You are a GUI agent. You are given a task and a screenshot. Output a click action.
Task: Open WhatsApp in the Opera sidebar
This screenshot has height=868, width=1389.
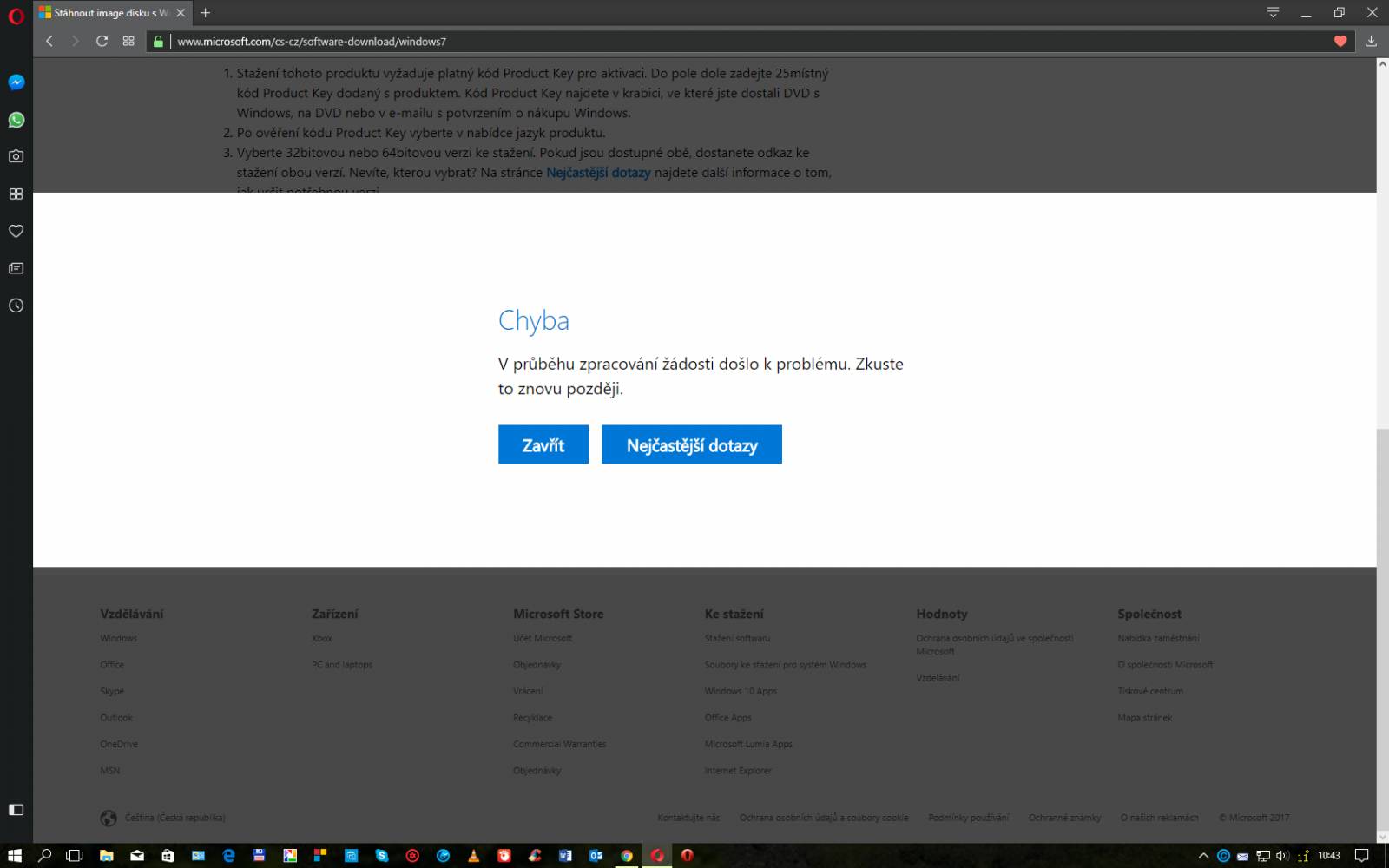click(x=16, y=120)
